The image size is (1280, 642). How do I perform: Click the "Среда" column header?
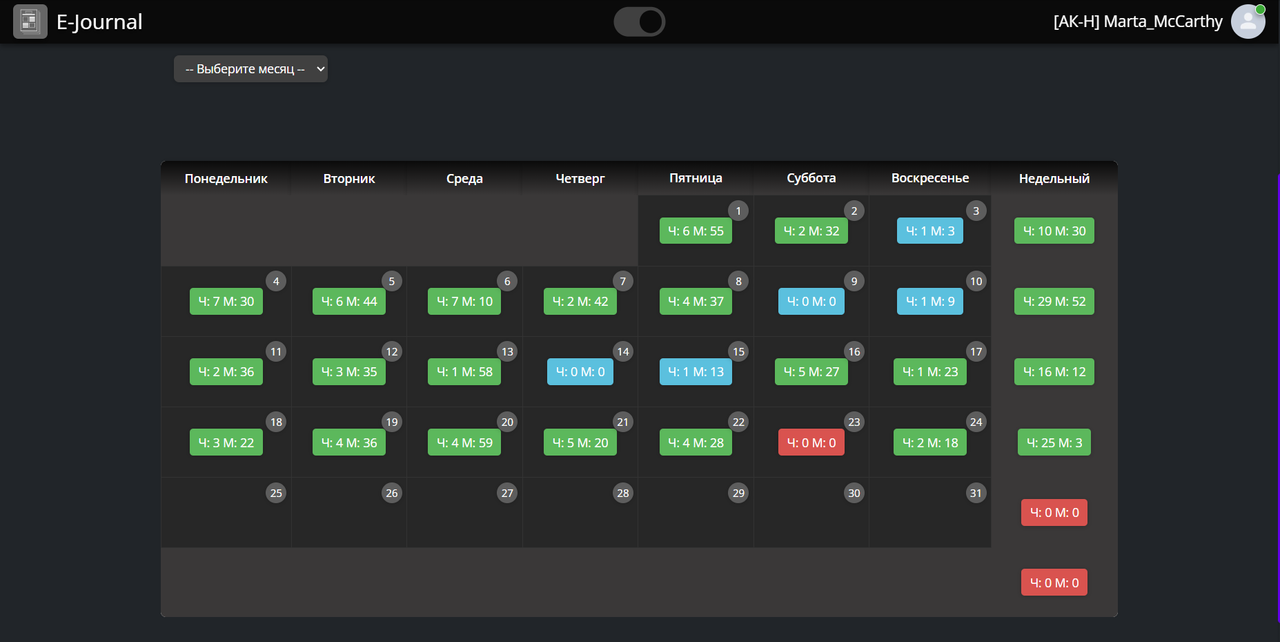point(464,178)
